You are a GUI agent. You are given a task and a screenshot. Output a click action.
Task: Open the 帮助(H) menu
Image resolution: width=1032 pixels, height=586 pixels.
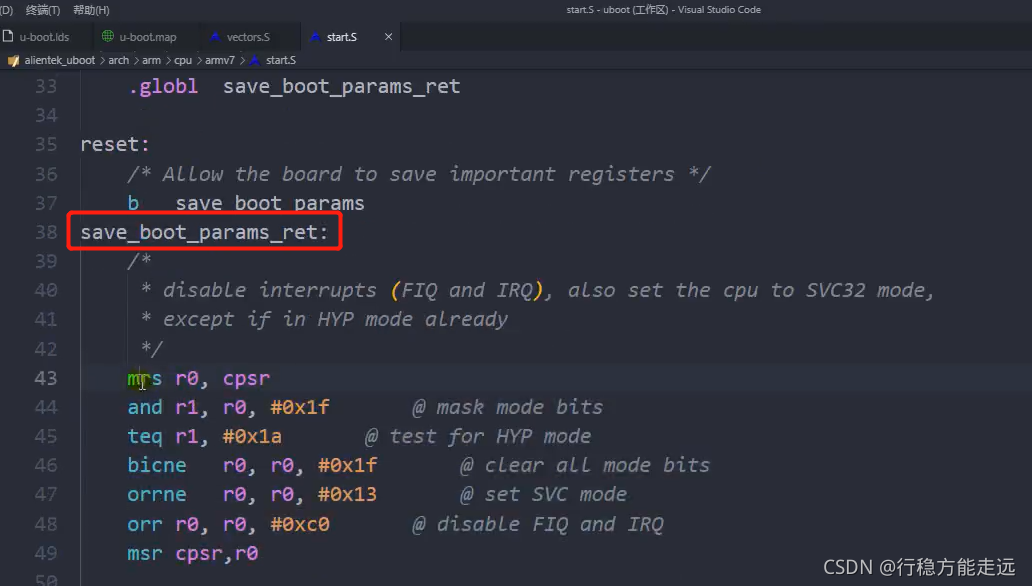click(x=91, y=10)
